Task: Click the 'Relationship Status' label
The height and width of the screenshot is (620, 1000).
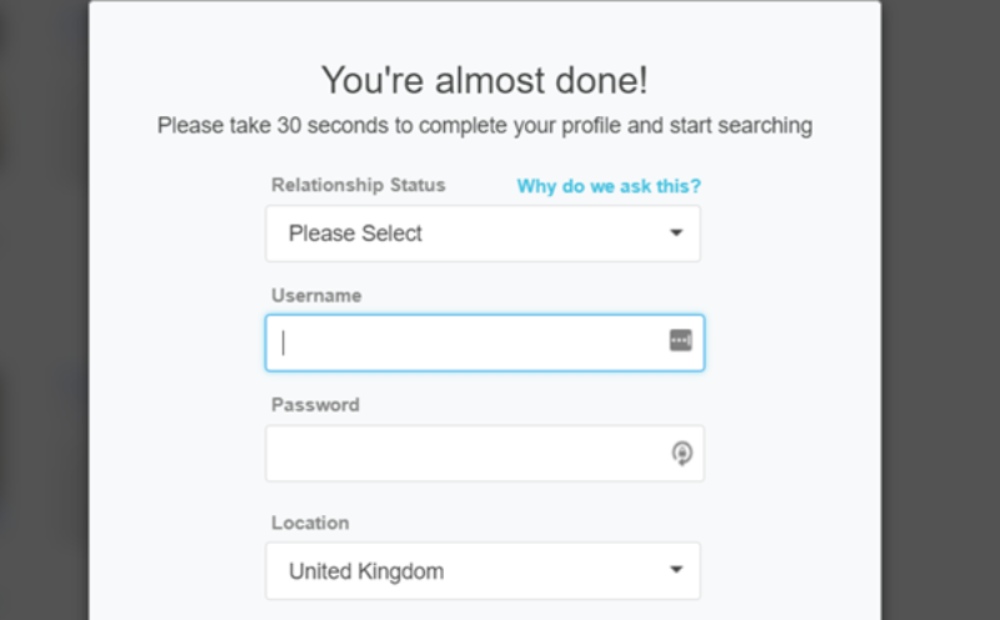Action: tap(358, 185)
